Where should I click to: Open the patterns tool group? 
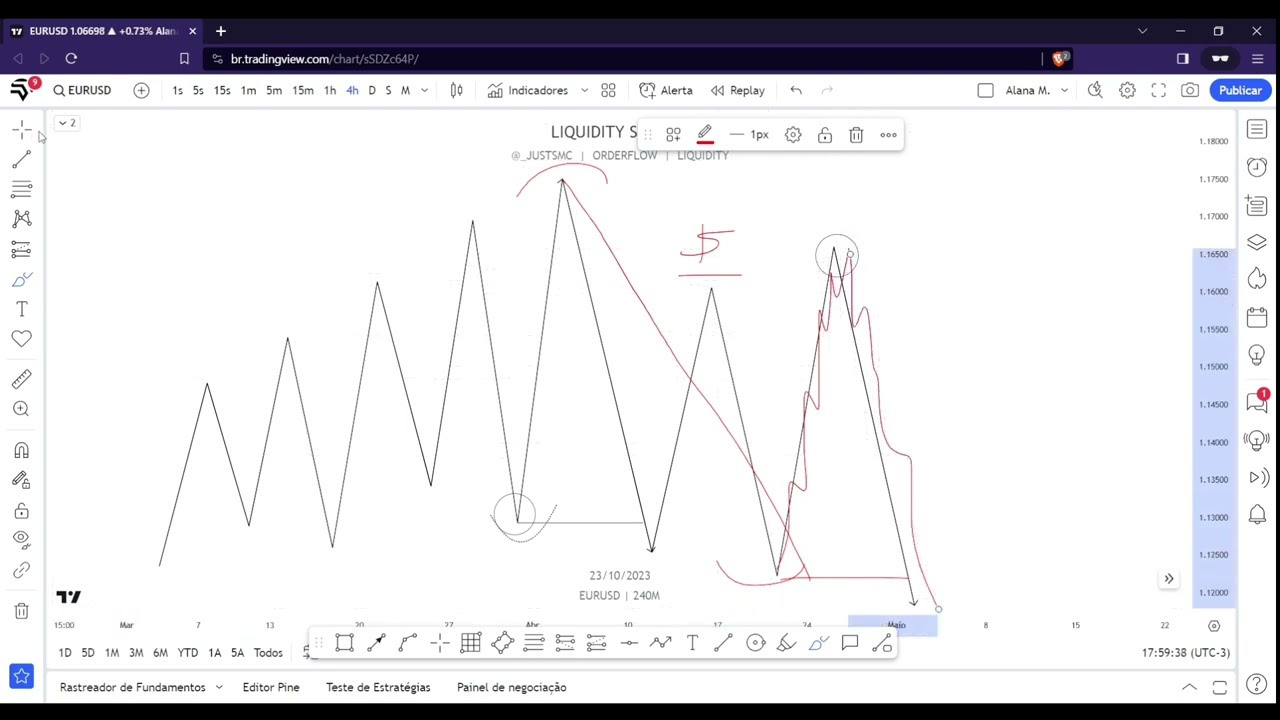point(21,219)
